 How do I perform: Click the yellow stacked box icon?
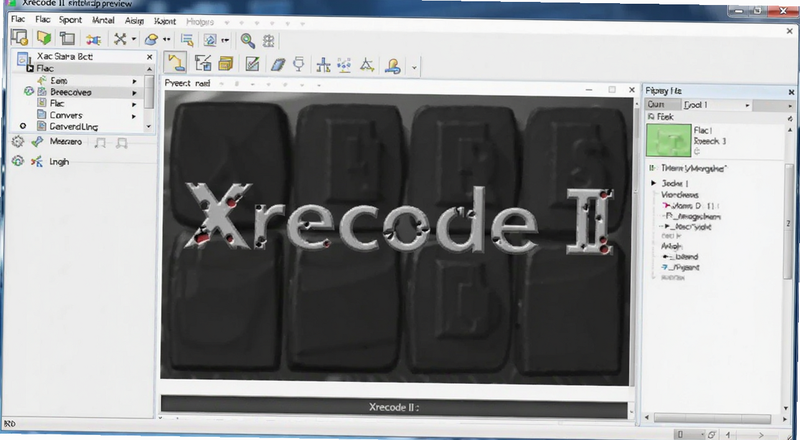(x=226, y=64)
